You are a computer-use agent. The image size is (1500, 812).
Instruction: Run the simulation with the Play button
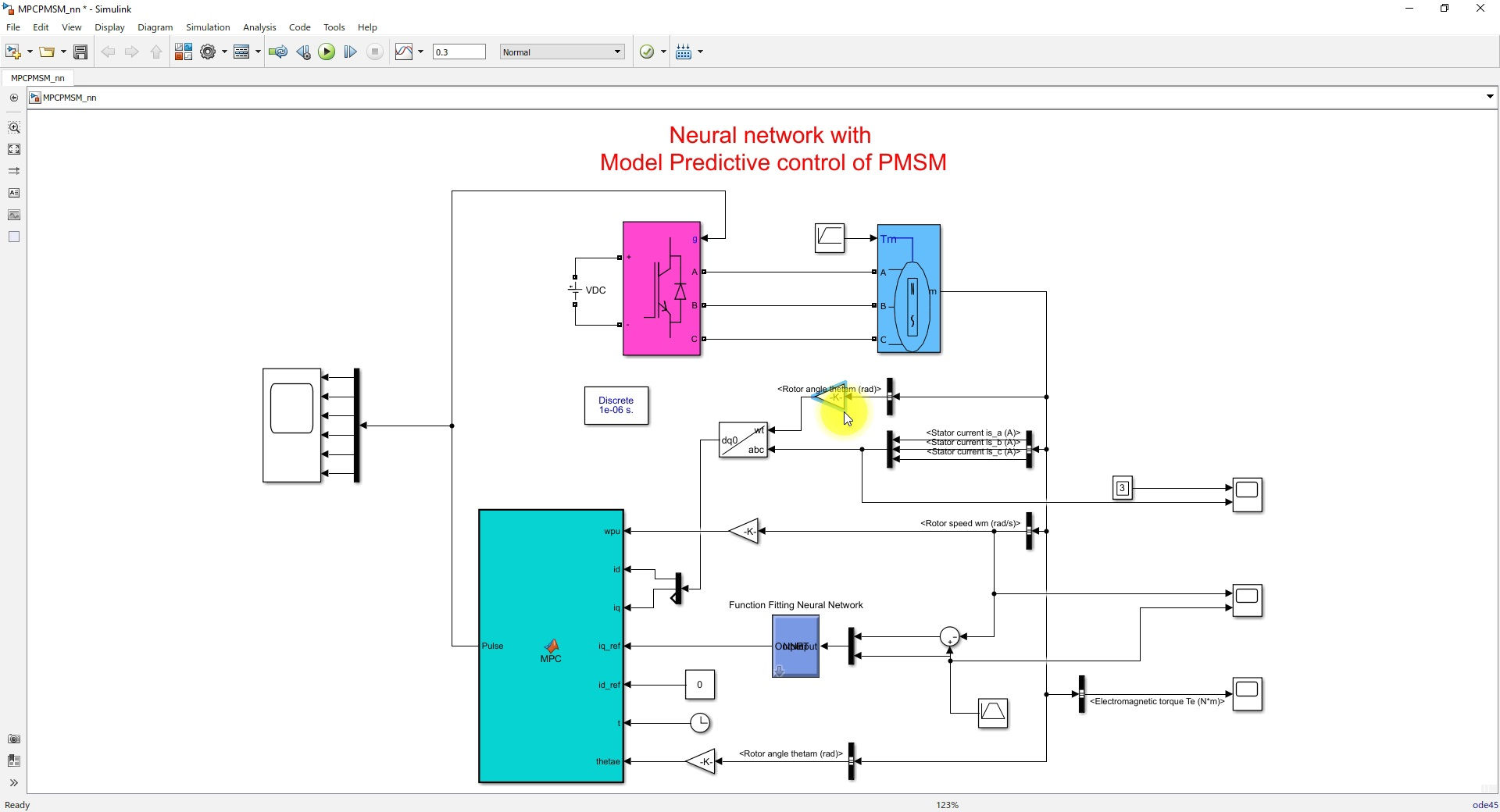pyautogui.click(x=327, y=52)
